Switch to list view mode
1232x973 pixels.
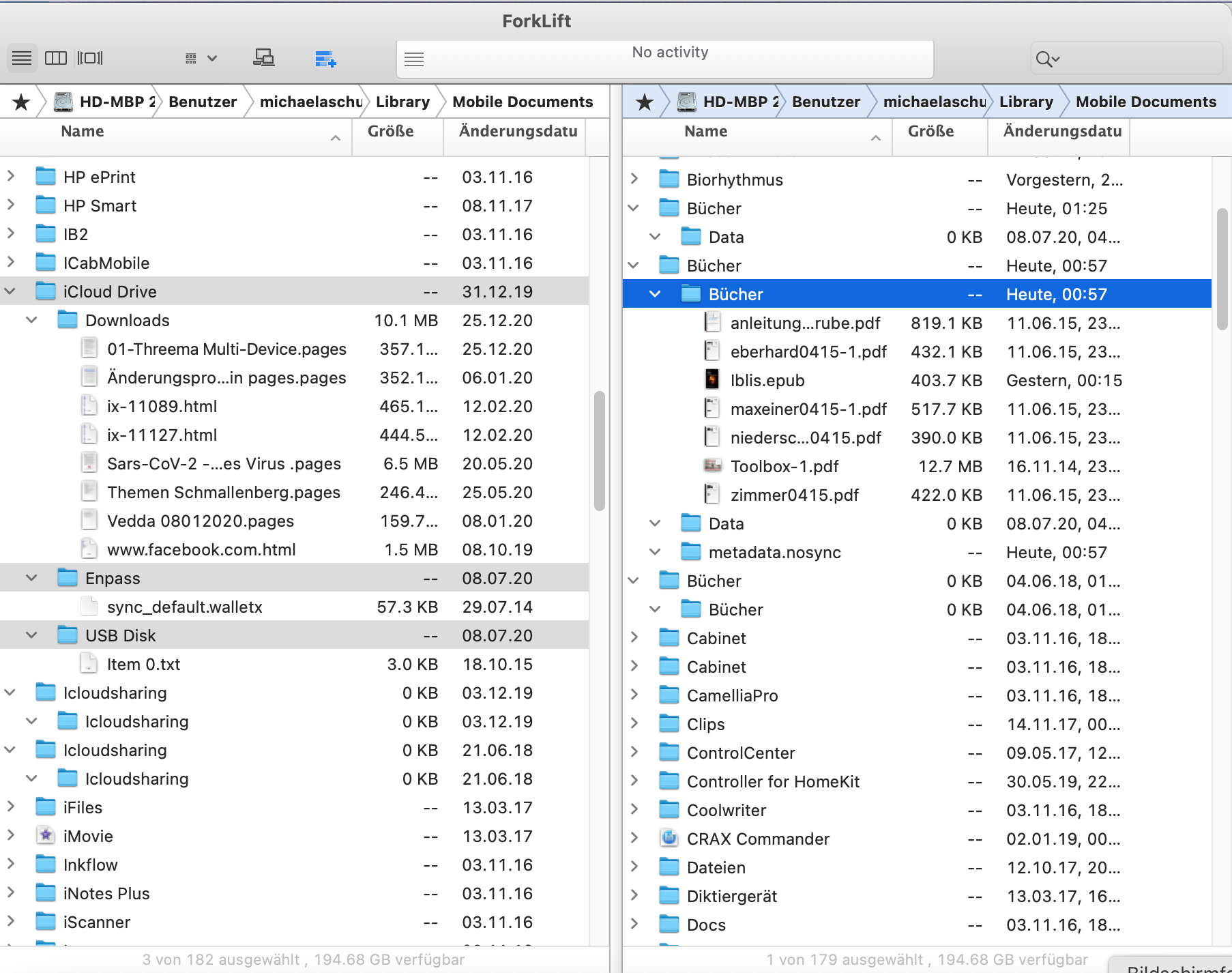[22, 58]
